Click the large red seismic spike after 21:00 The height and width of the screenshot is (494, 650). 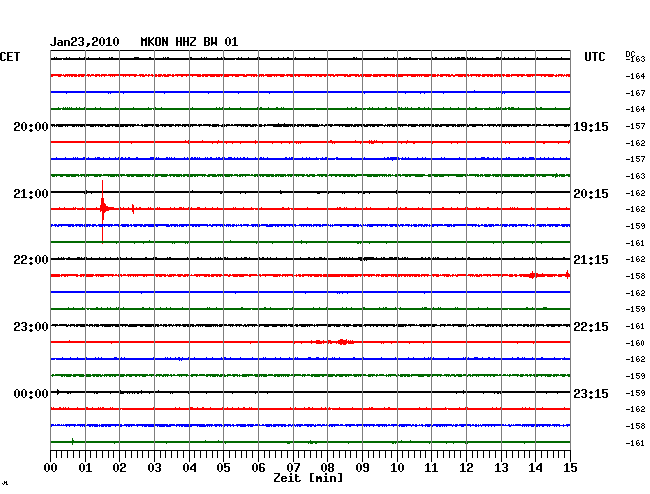click(x=103, y=211)
